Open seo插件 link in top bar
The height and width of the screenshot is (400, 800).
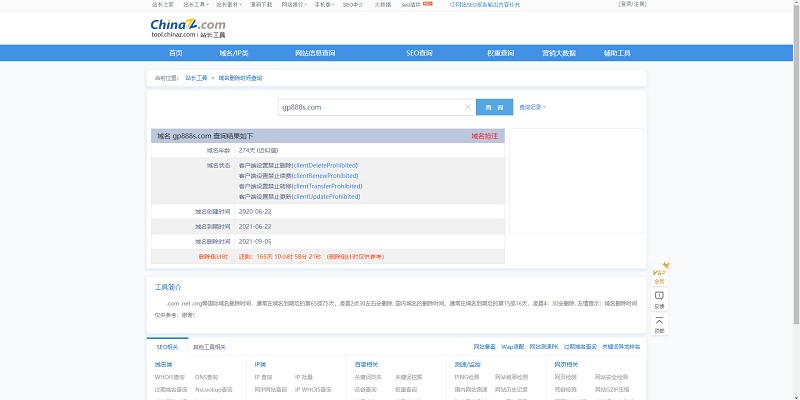click(x=411, y=4)
